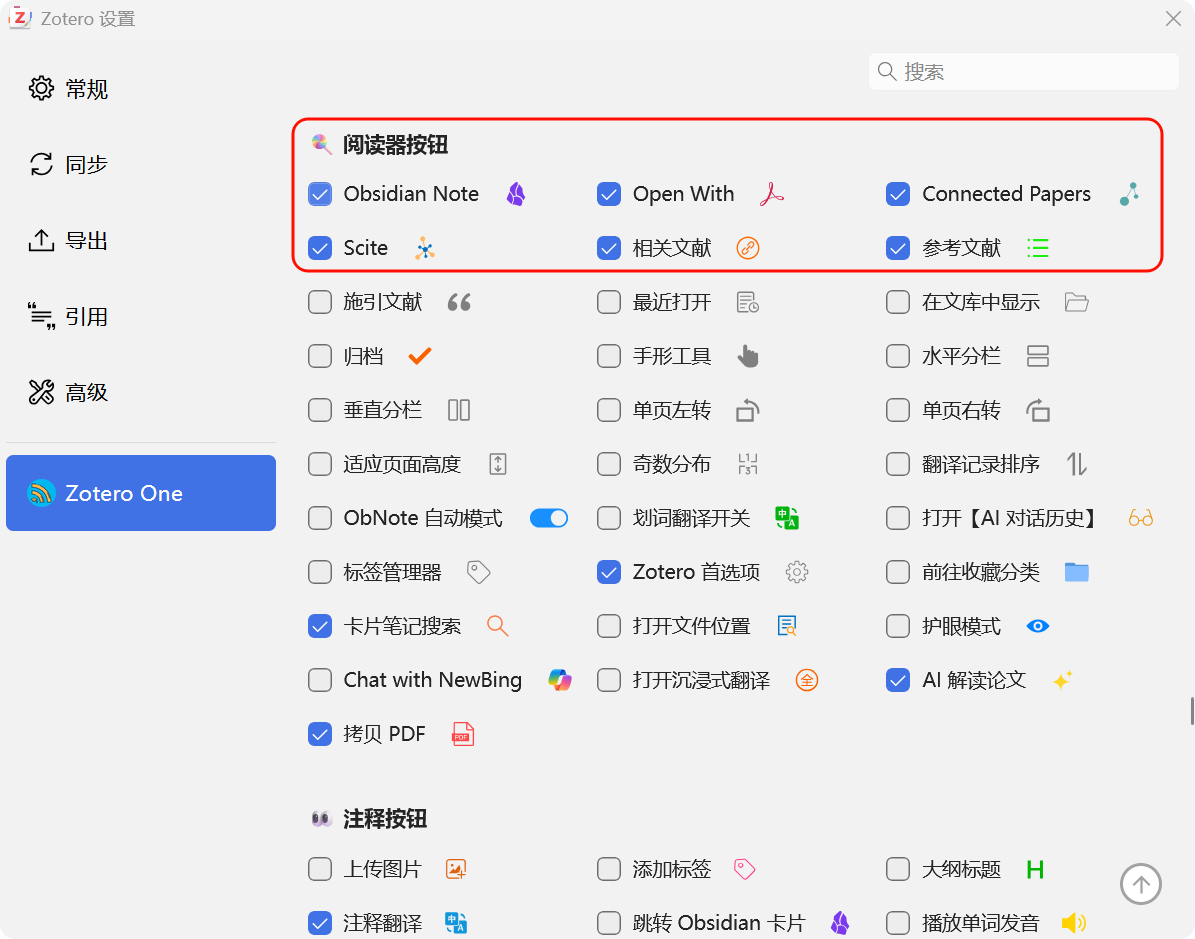Click the 打开文件位置 document search icon
The width and height of the screenshot is (1195, 939).
[787, 626]
